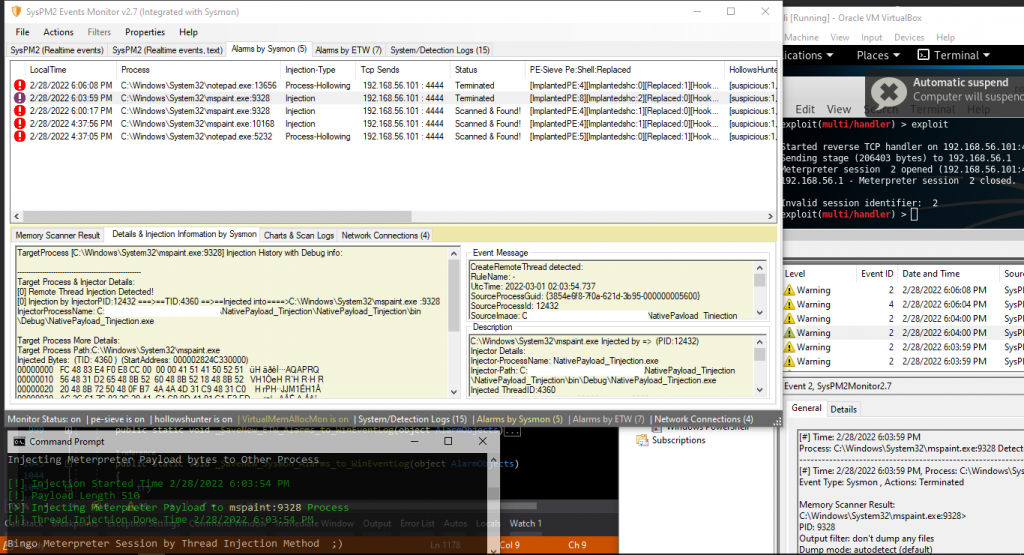Click System/Detection Logs (15) status bar link
This screenshot has height=555, width=1024.
[412, 419]
